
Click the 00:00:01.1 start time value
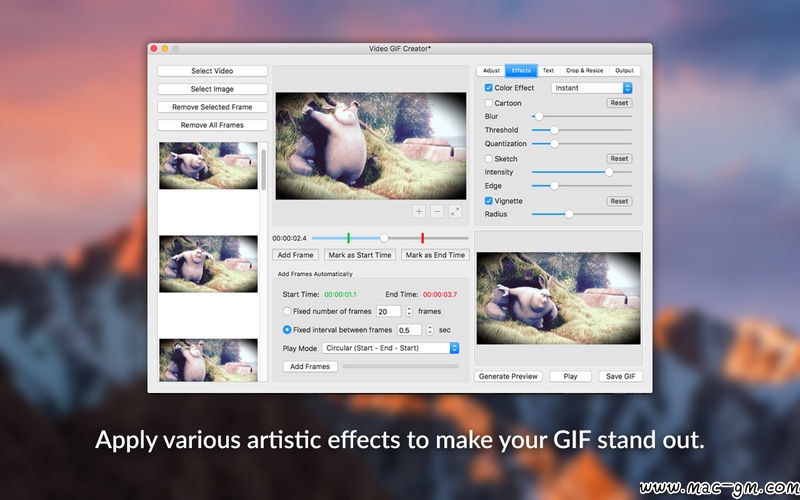pos(340,294)
